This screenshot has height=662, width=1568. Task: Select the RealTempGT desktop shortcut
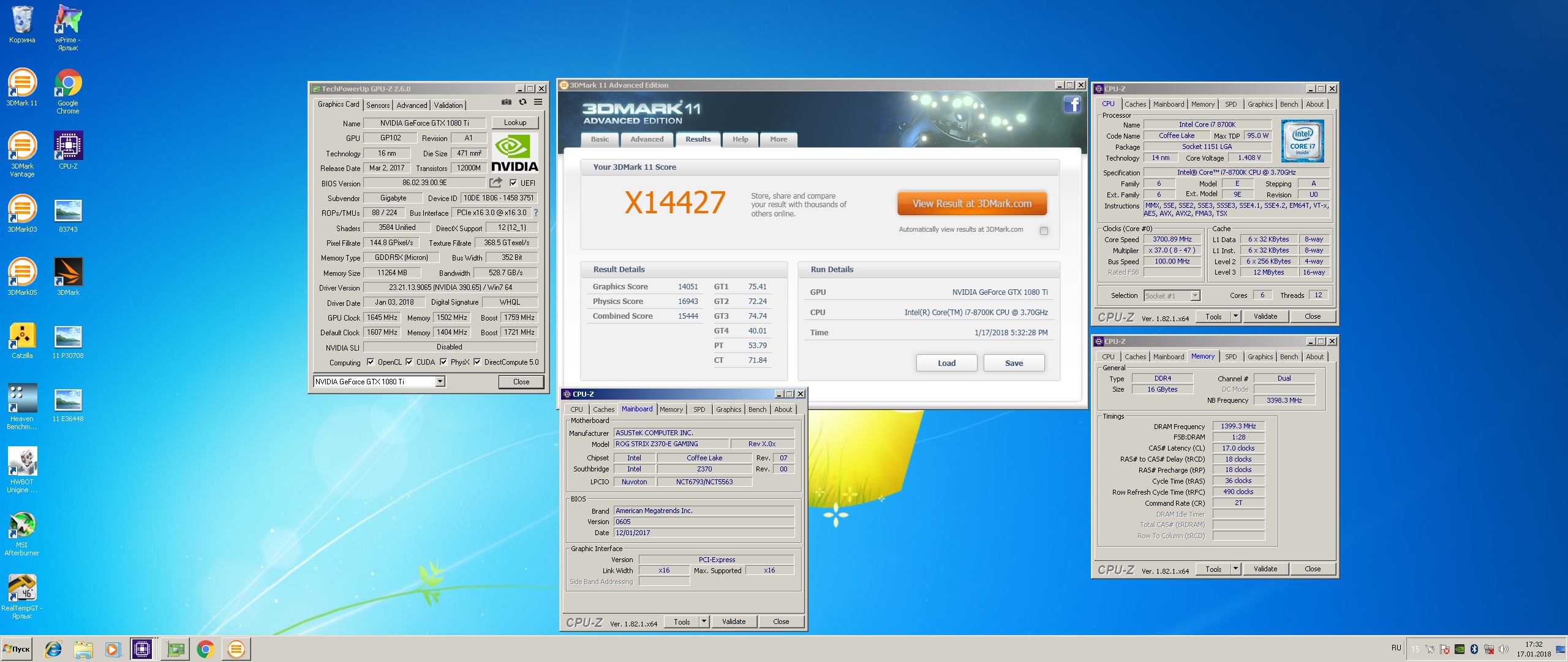[22, 596]
